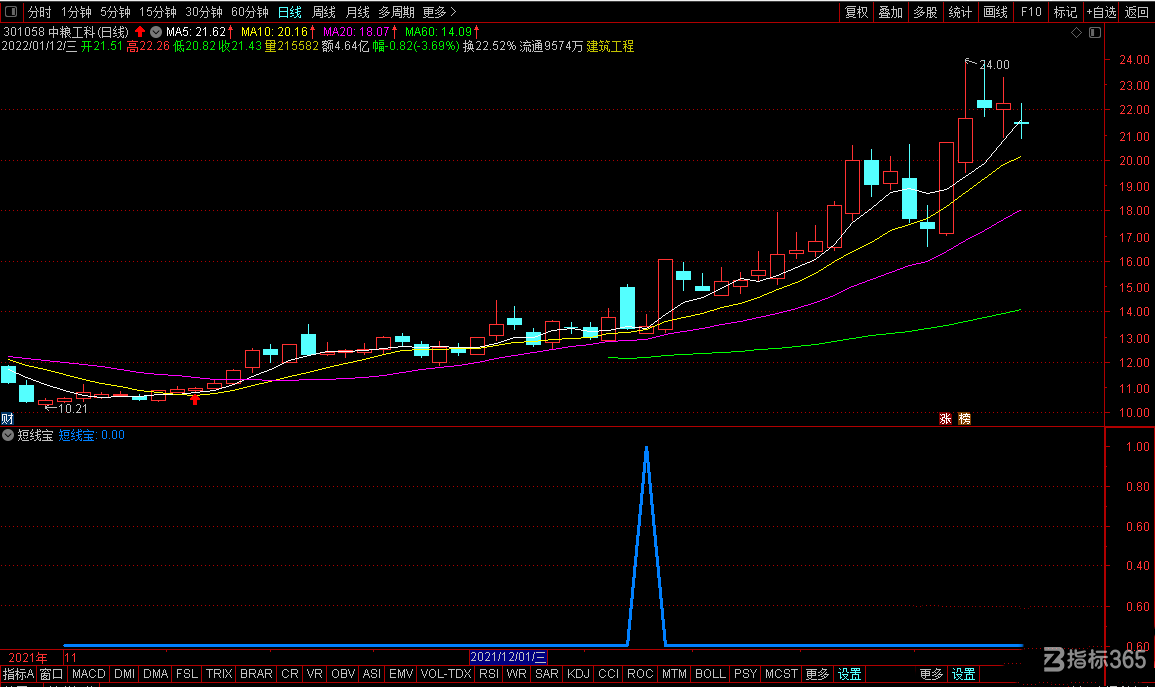Click the 涨 marker icon
The image size is (1155, 687).
tap(945, 418)
